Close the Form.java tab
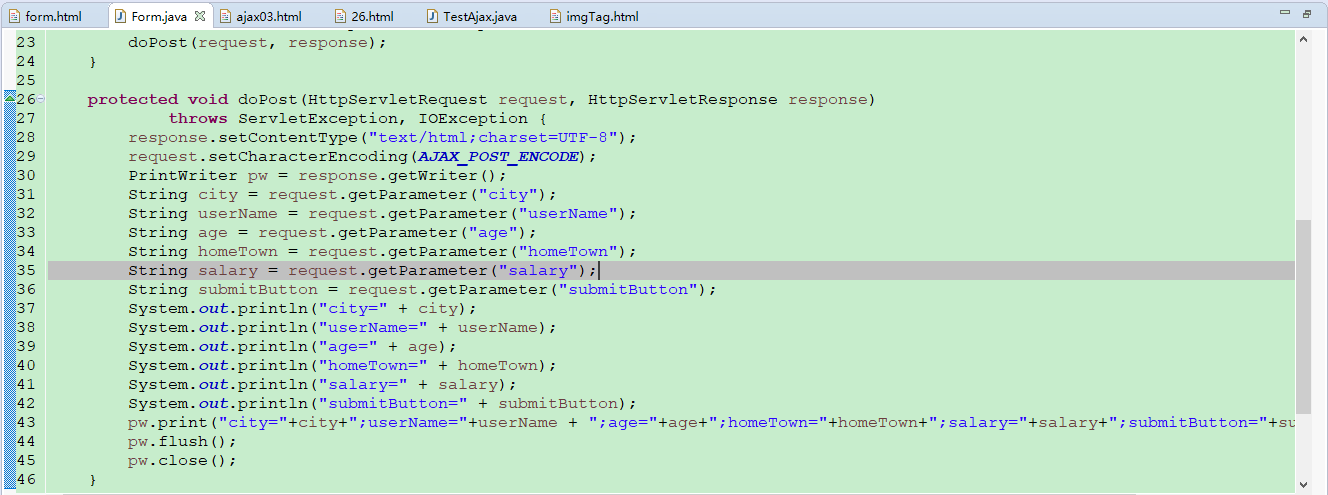The height and width of the screenshot is (495, 1328). (200, 16)
